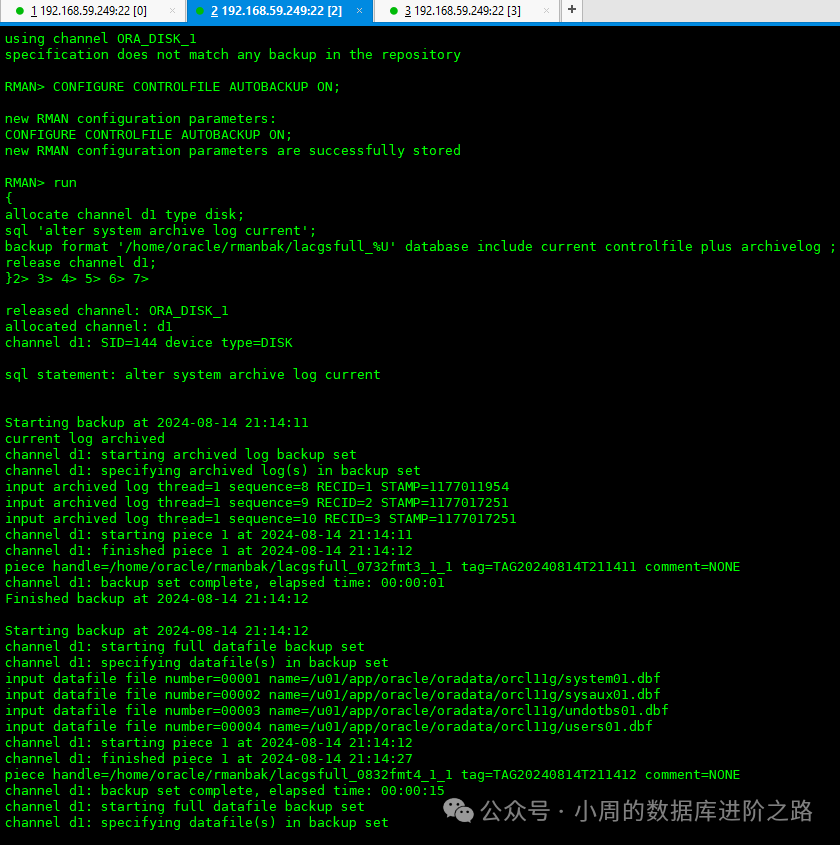This screenshot has width=840, height=845.
Task: Close tab 2 192.168.59.249:22 [2]
Action: click(x=359, y=11)
